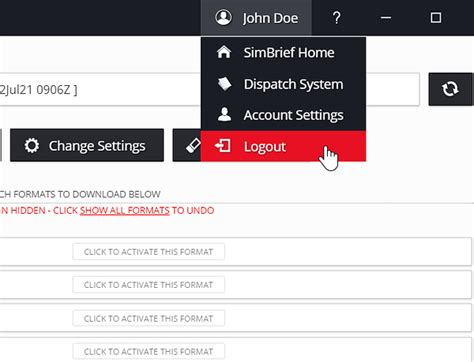This screenshot has width=474, height=362.
Task: Click the eraser icon button
Action: [187, 145]
